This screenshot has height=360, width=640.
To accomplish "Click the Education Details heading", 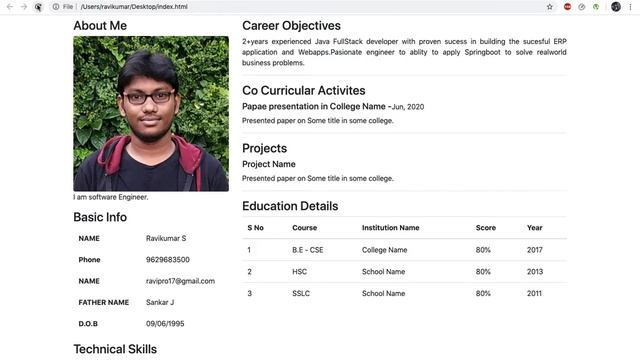I will (290, 206).
